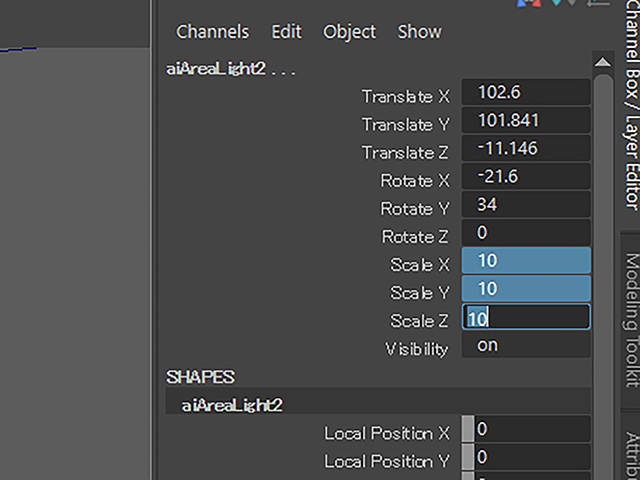
Task: Click the Rotate Y value 34
Action: tap(526, 204)
